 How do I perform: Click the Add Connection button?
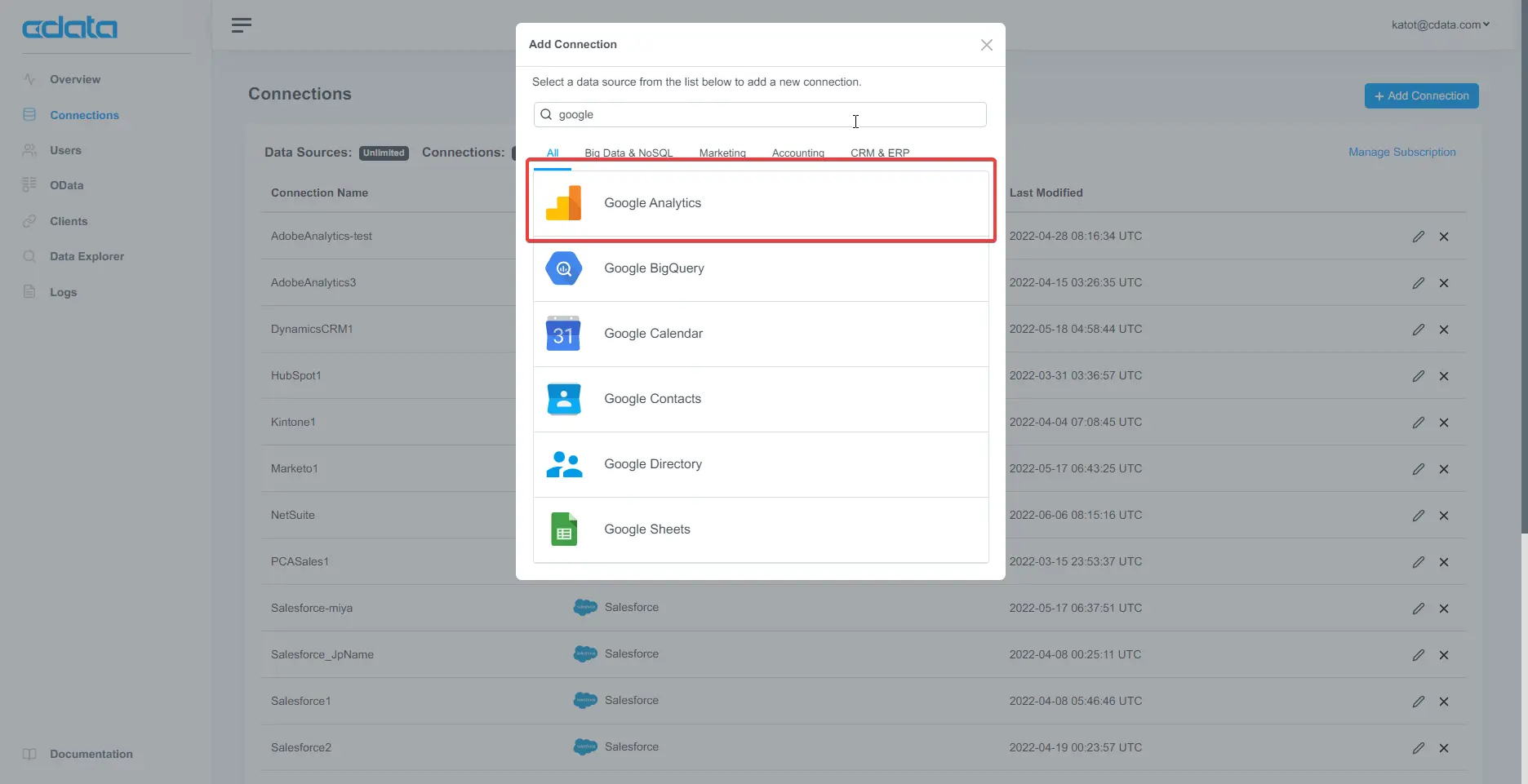[x=1422, y=95]
